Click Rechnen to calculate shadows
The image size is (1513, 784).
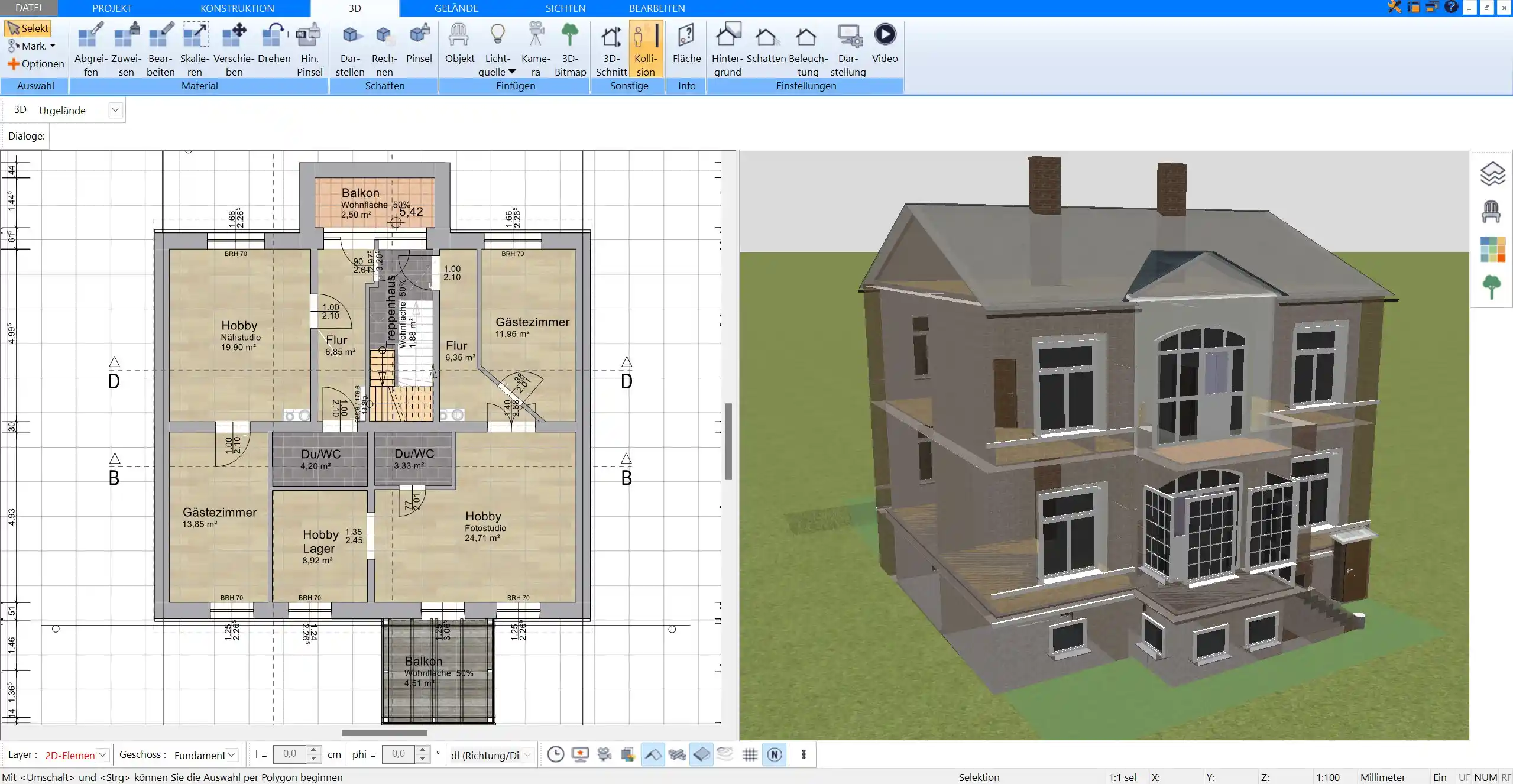coord(384,49)
